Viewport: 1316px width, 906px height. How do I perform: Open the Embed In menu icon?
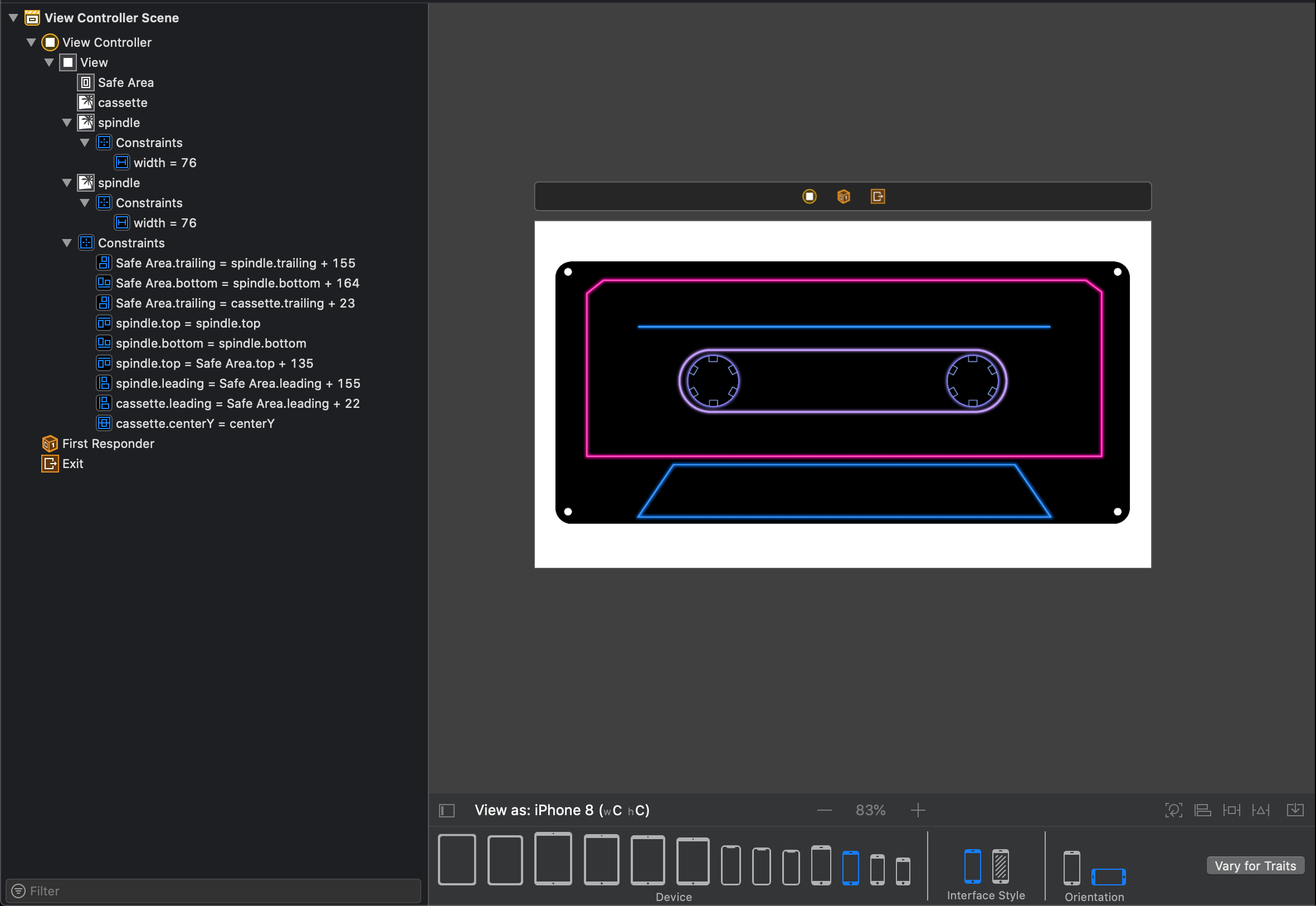pyautogui.click(x=1295, y=810)
